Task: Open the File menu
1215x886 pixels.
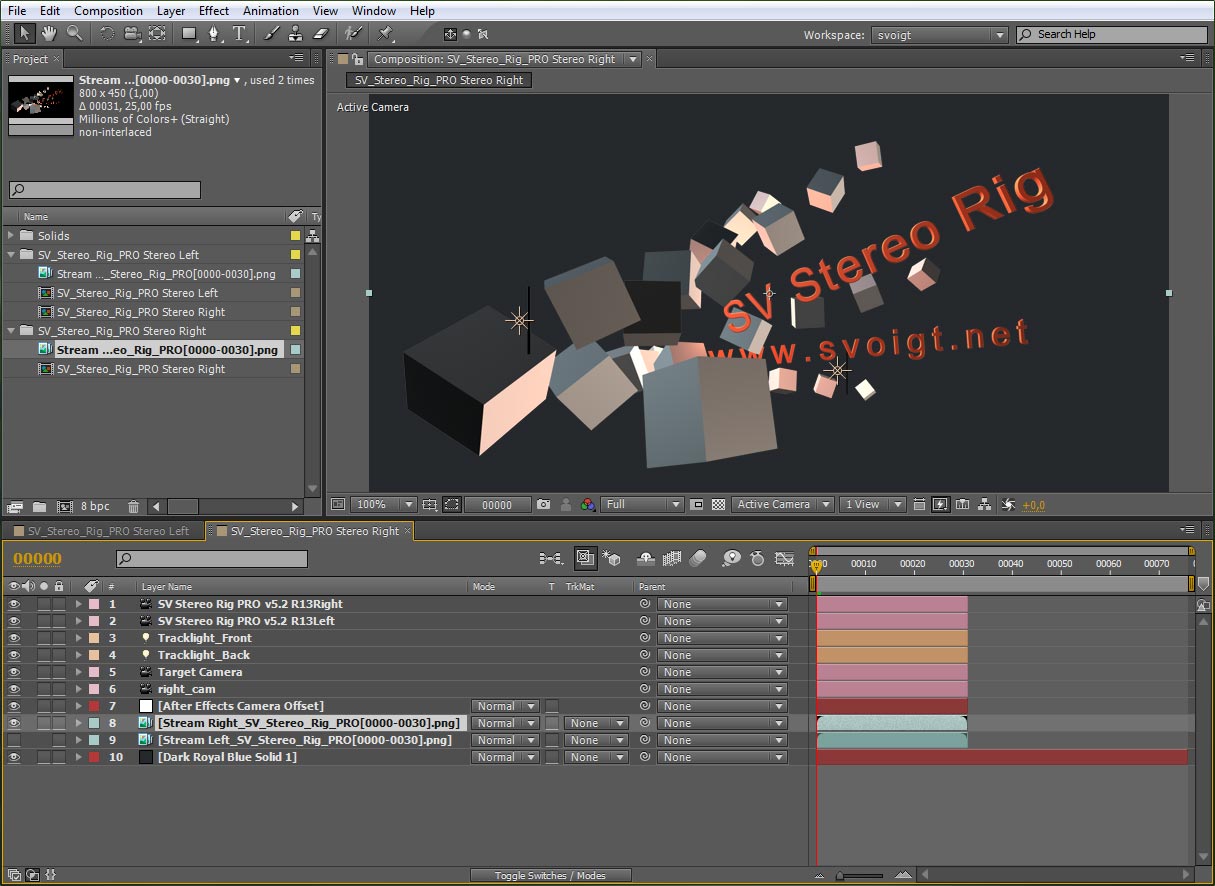Action: (x=17, y=11)
